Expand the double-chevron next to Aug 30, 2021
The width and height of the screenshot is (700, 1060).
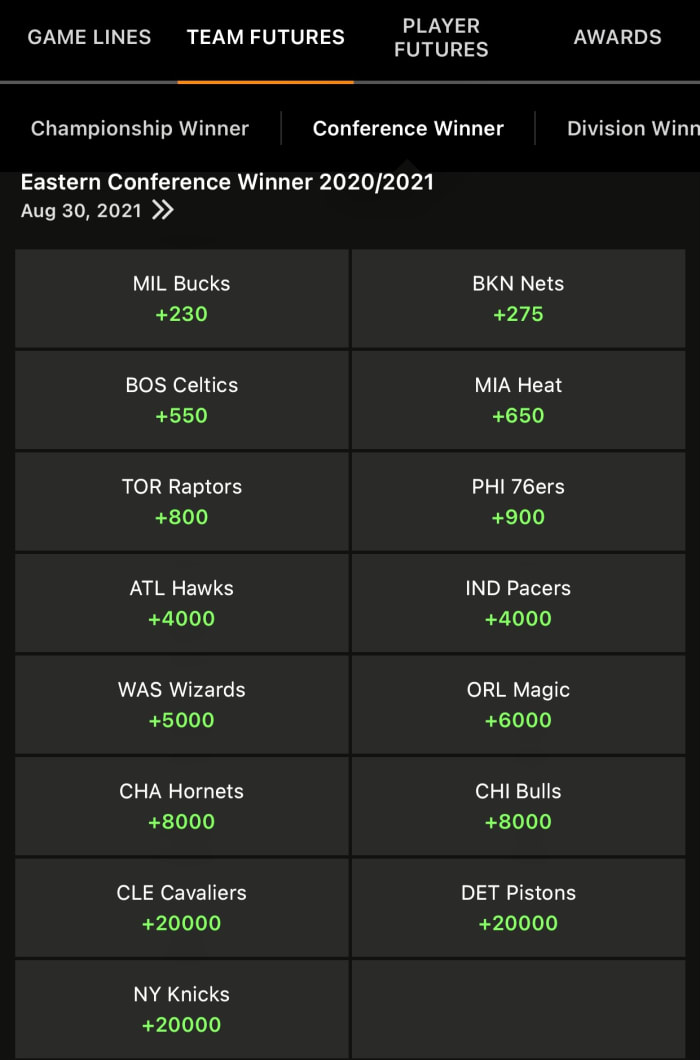click(163, 211)
